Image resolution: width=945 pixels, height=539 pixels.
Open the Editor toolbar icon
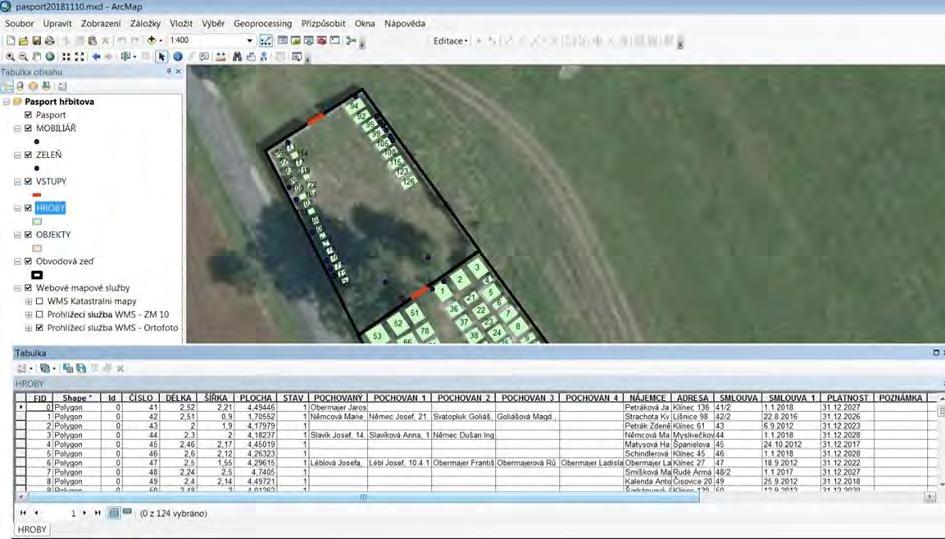pos(265,40)
